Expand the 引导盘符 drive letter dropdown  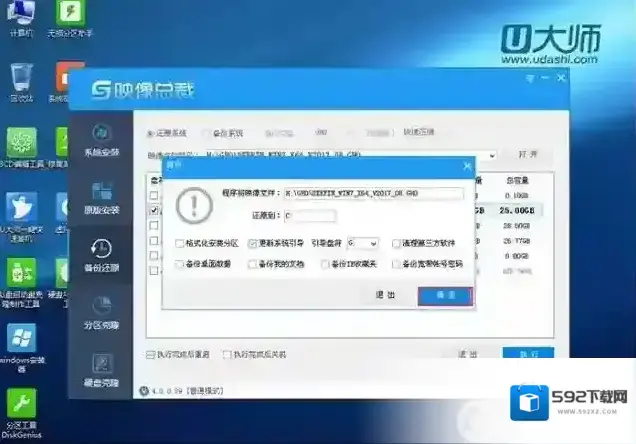[373, 243]
